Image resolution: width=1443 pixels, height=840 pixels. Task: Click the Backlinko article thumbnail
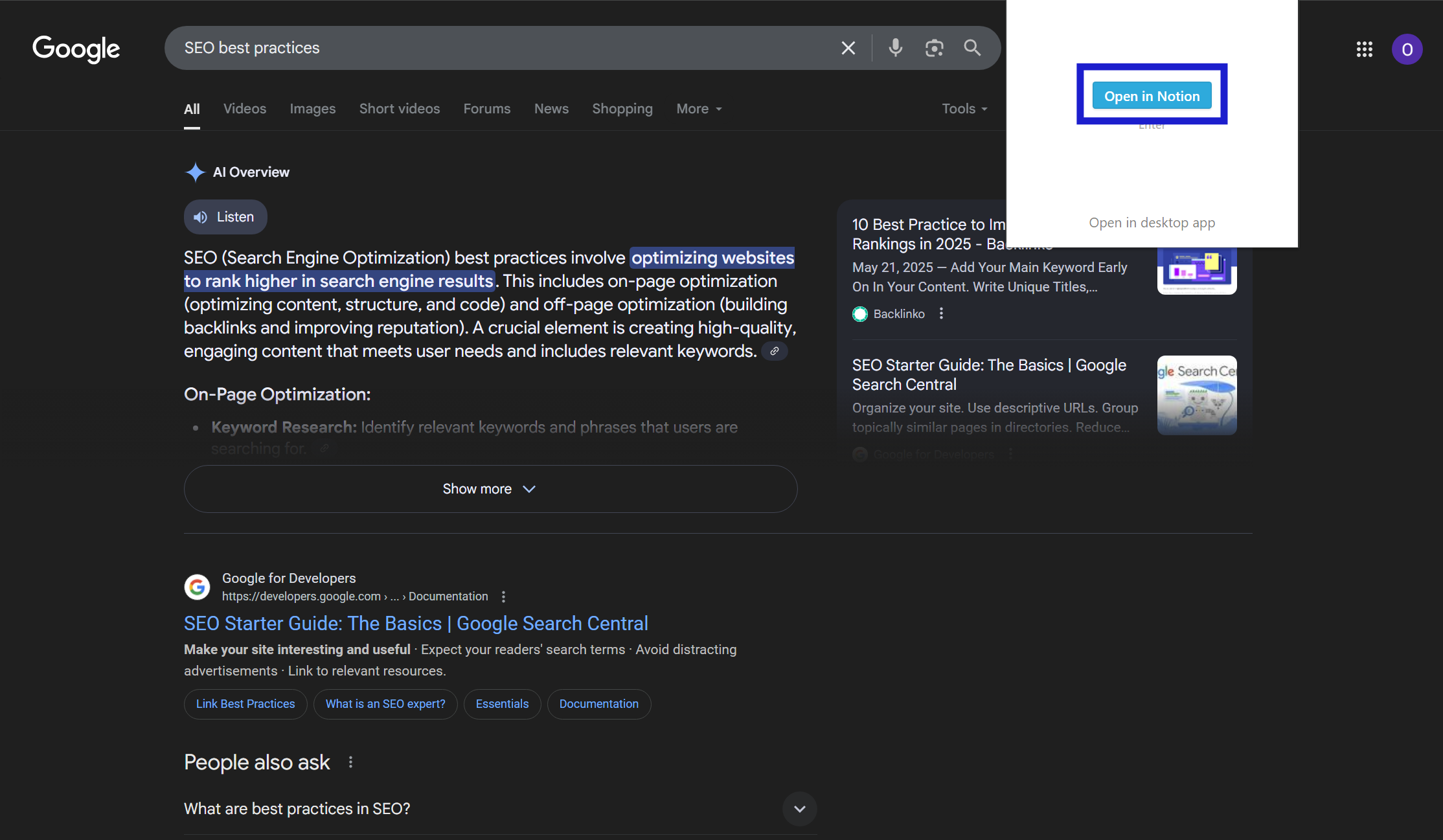tap(1196, 268)
